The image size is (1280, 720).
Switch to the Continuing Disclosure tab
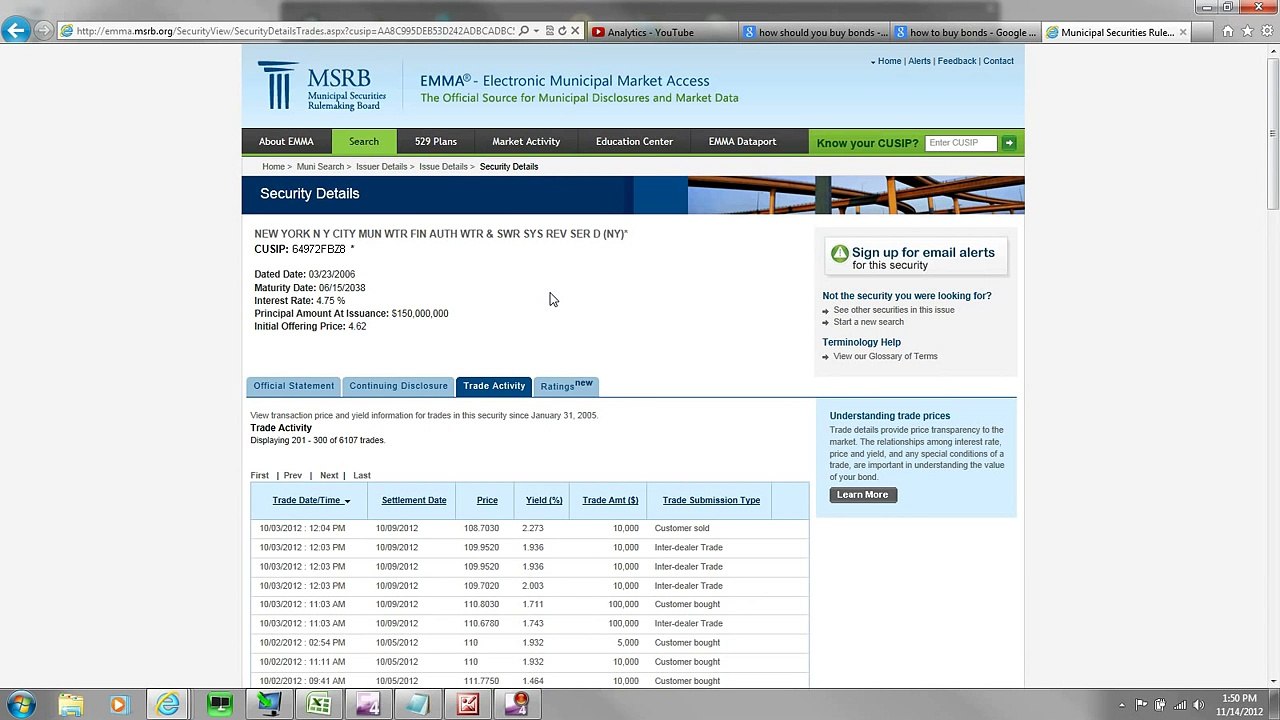[398, 386]
